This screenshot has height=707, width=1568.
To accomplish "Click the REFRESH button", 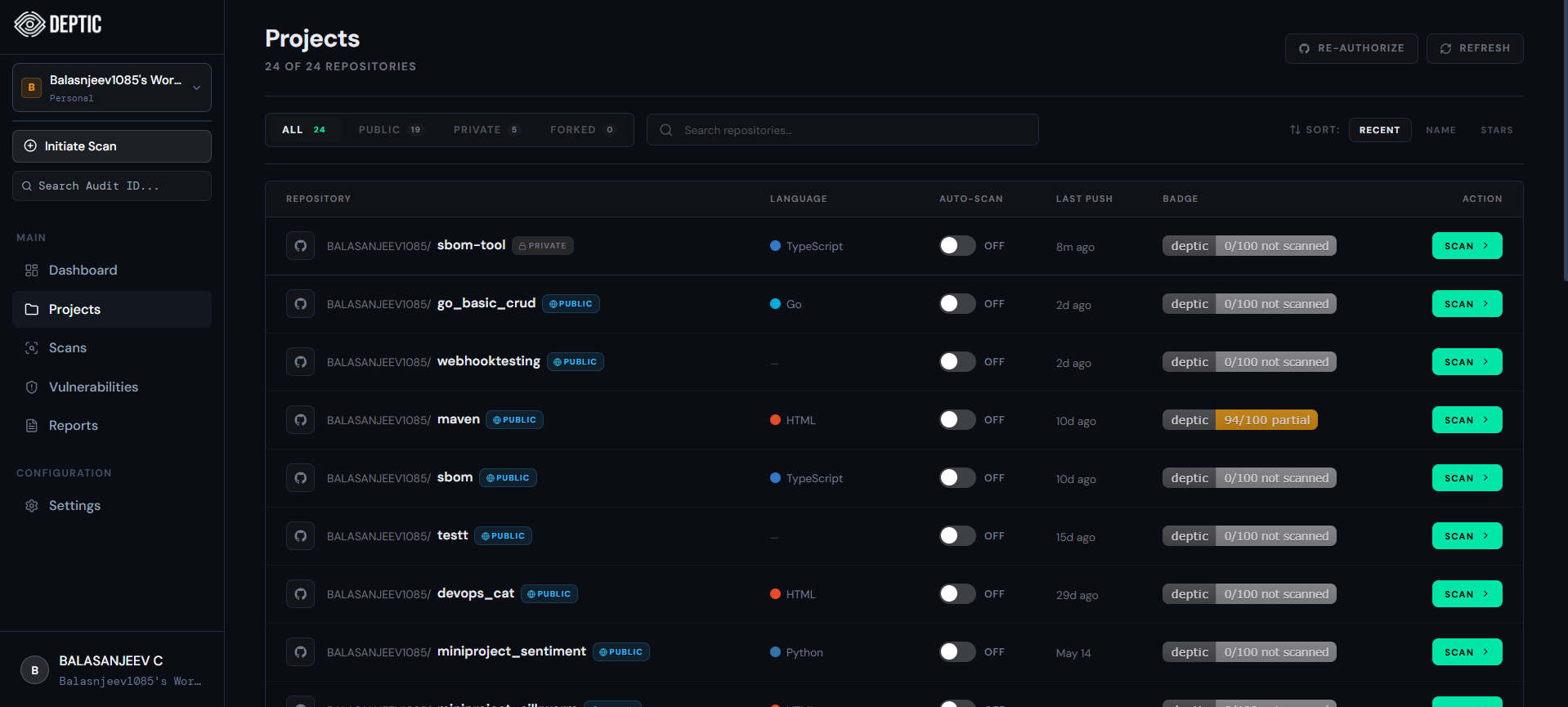I will 1475,48.
